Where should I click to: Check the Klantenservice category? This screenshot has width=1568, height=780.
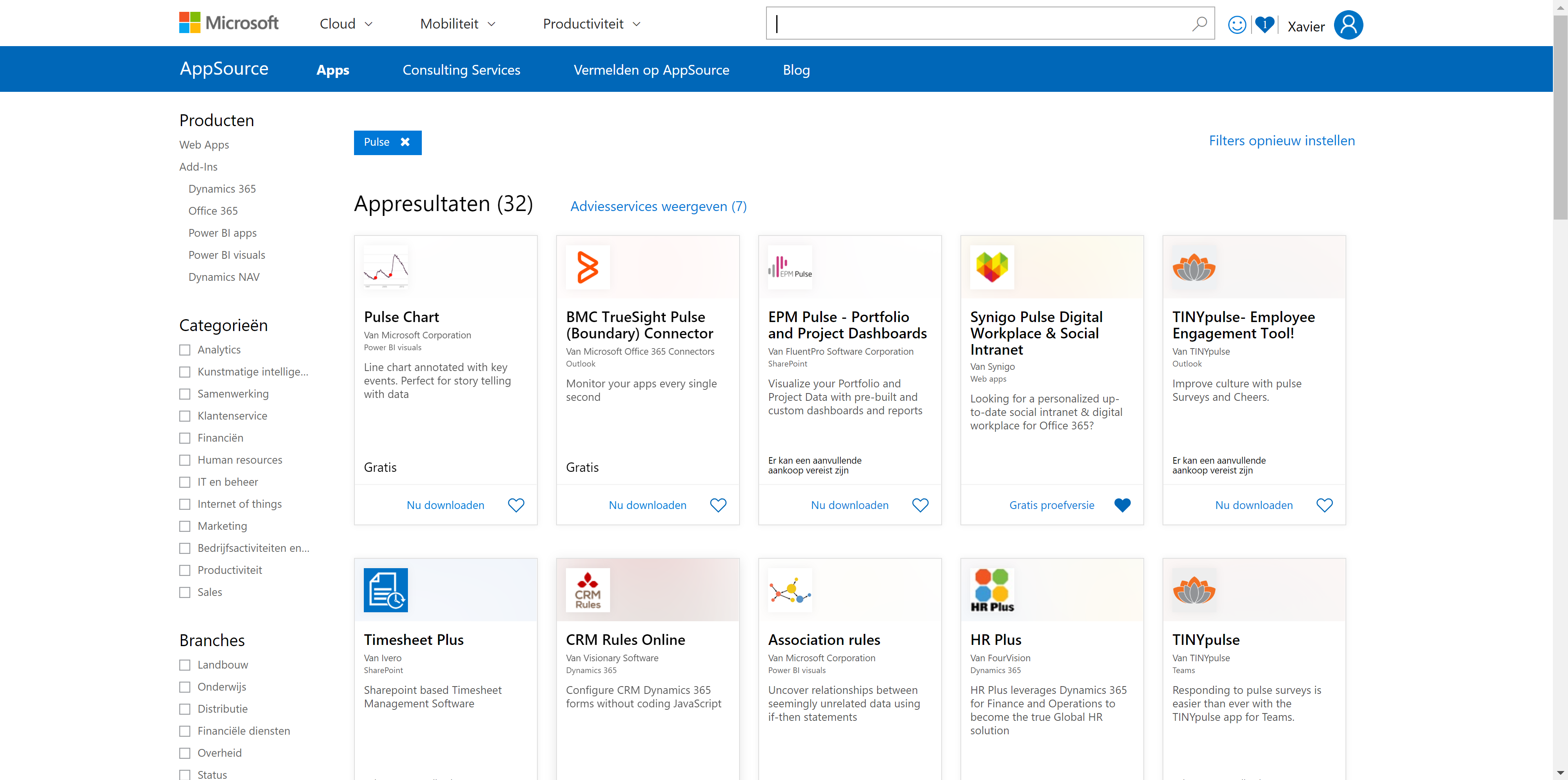coord(185,416)
